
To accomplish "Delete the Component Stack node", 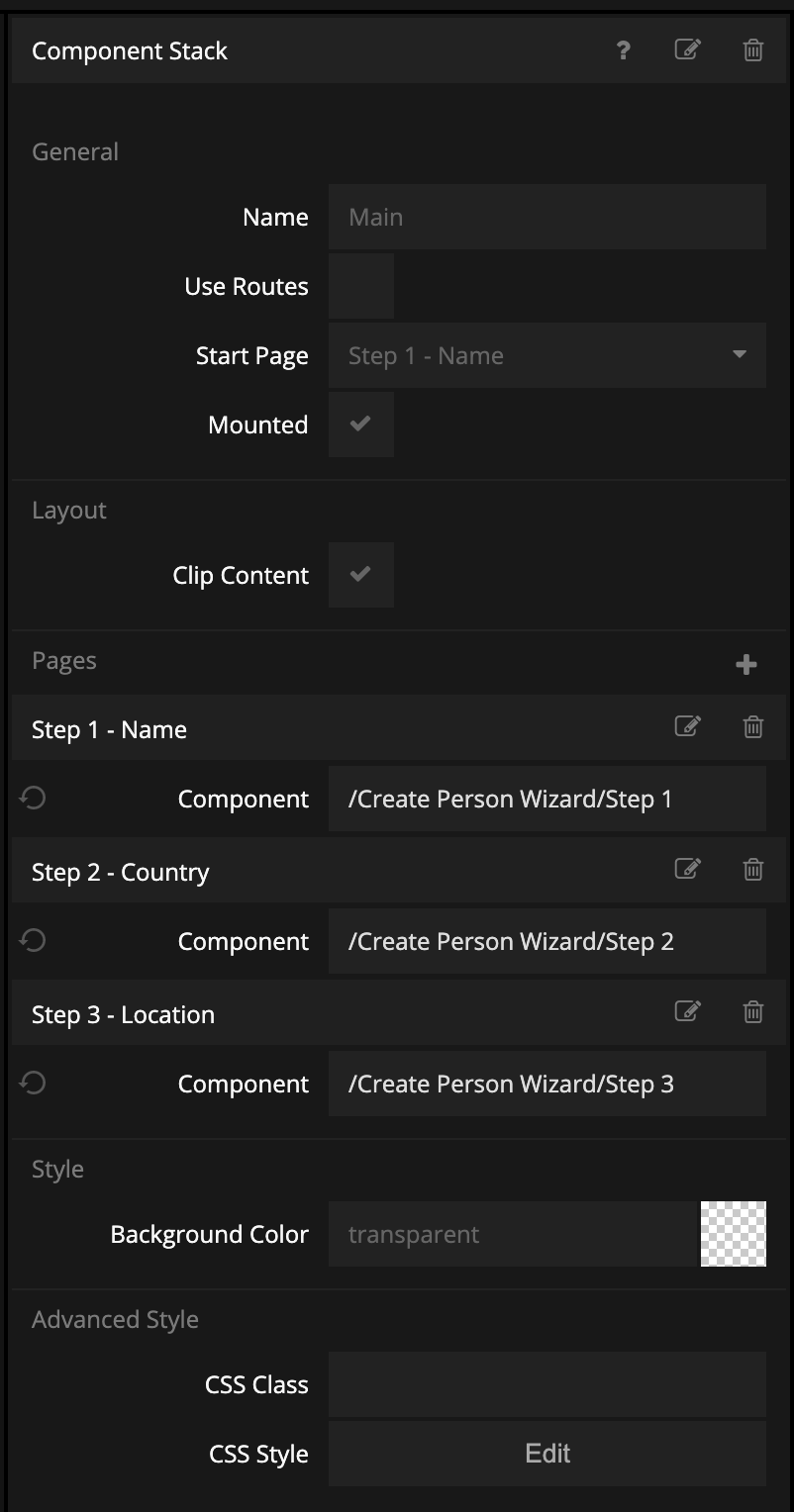I will [x=753, y=50].
